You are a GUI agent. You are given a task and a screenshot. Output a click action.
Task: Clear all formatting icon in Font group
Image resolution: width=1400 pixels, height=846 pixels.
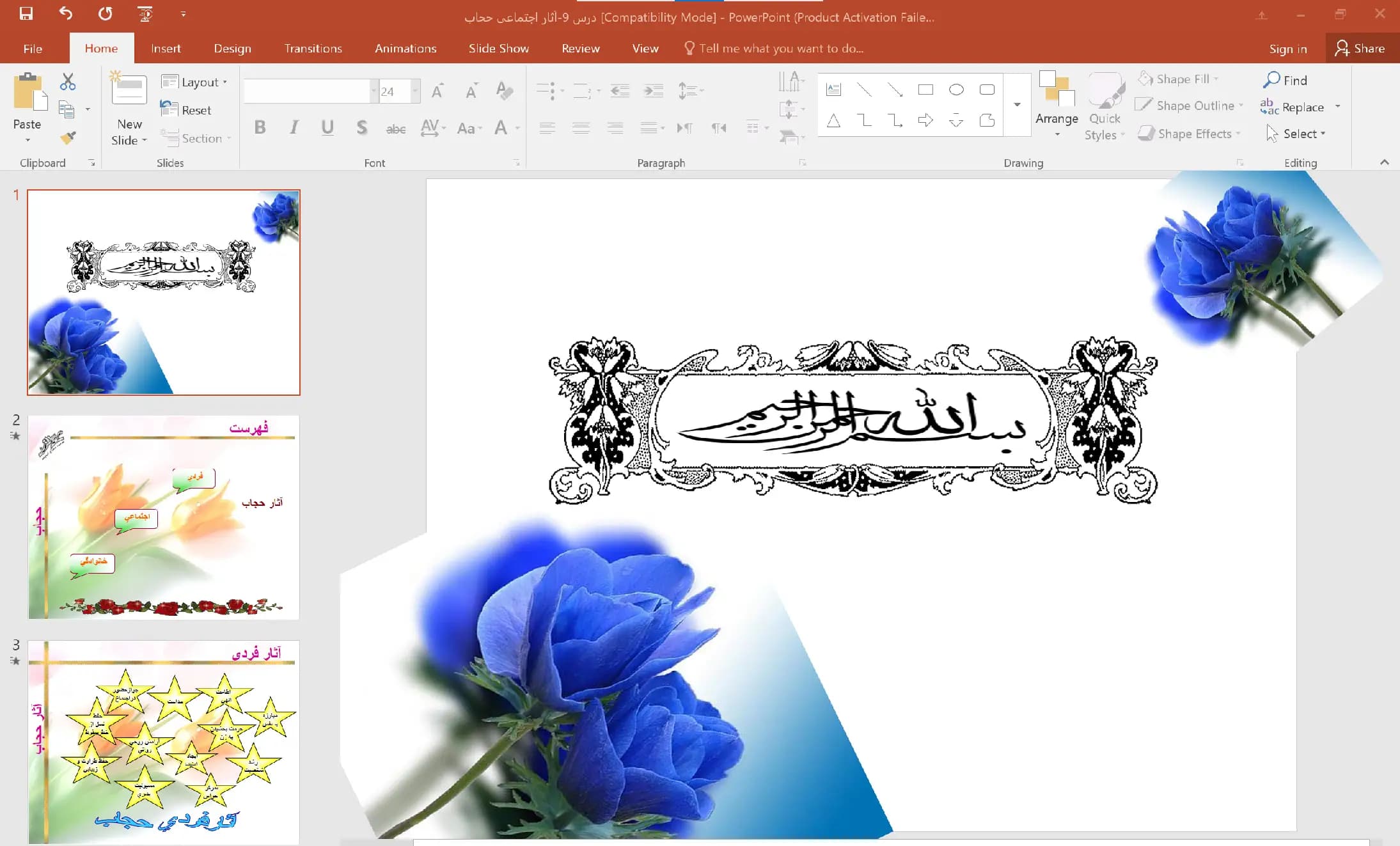coord(505,91)
